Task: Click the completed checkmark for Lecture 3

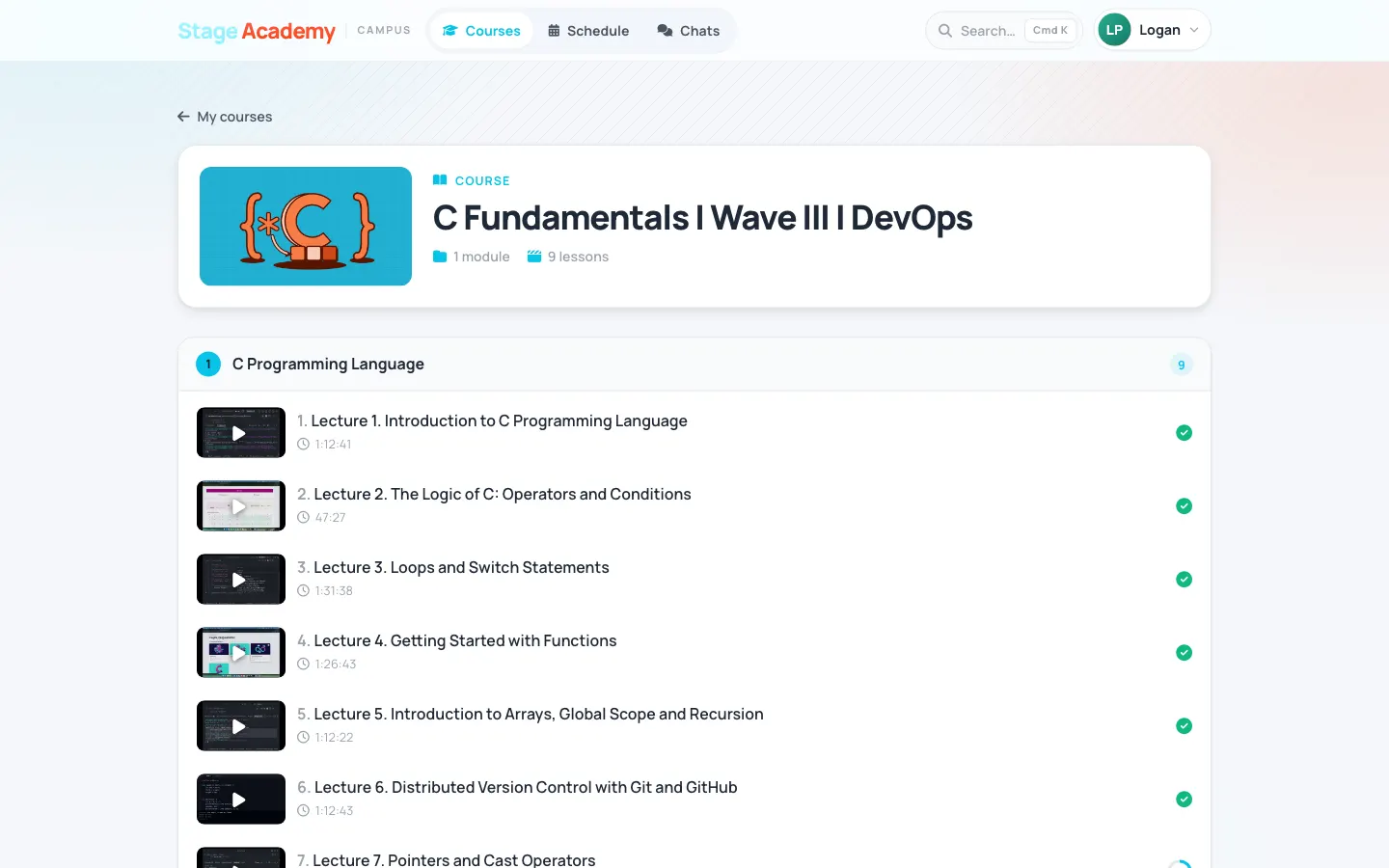Action: 1185,580
